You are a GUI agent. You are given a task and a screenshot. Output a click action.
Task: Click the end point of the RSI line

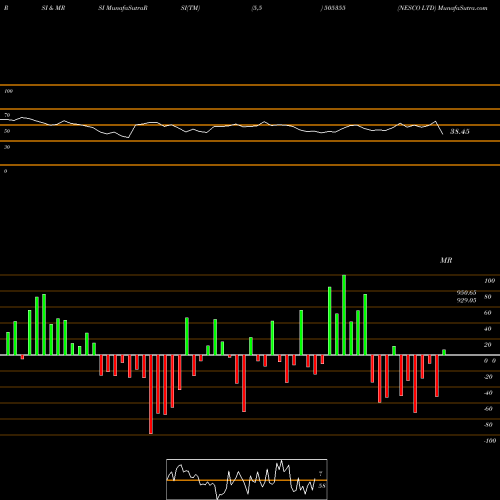tap(443, 134)
